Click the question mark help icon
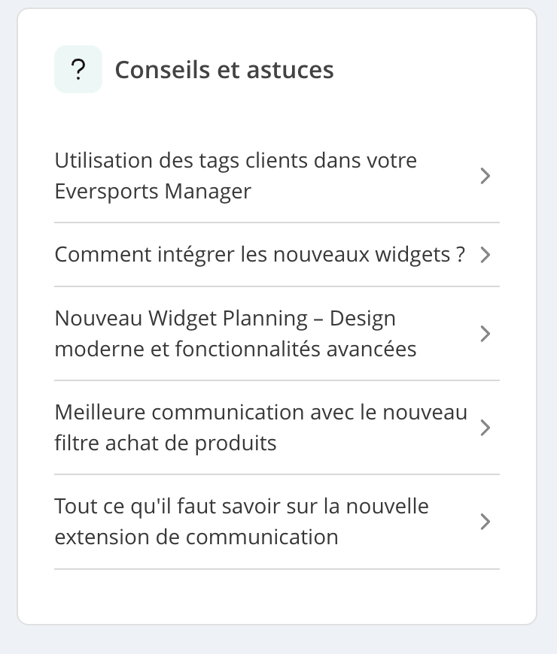Image resolution: width=557 pixels, height=654 pixels. [78, 69]
